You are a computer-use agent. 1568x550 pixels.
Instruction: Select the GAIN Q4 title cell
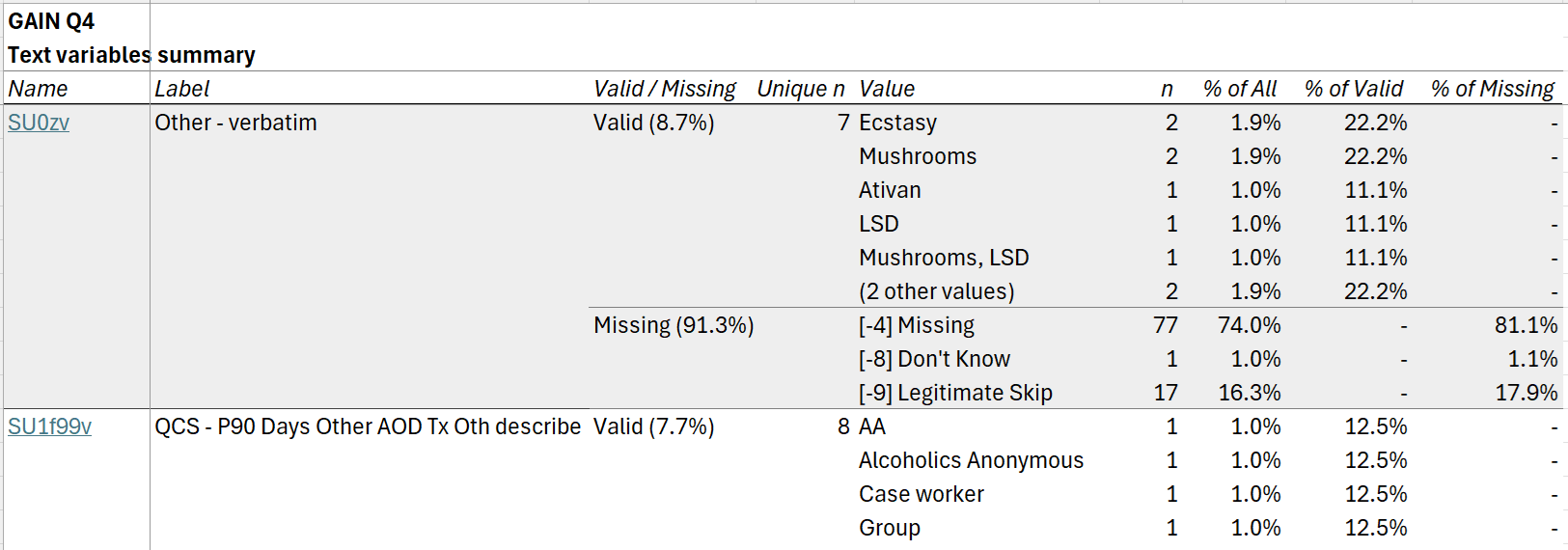coord(51,21)
